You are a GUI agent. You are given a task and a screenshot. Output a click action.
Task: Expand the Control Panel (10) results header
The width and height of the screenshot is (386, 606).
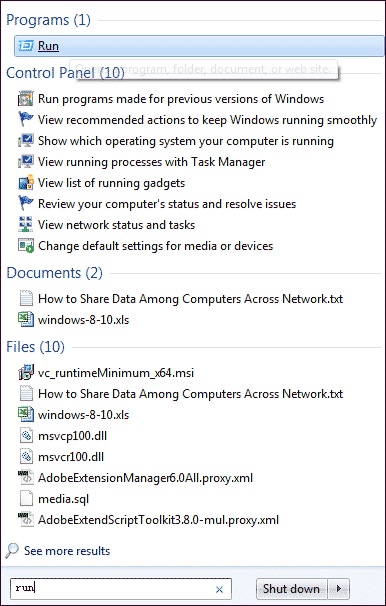tap(65, 73)
